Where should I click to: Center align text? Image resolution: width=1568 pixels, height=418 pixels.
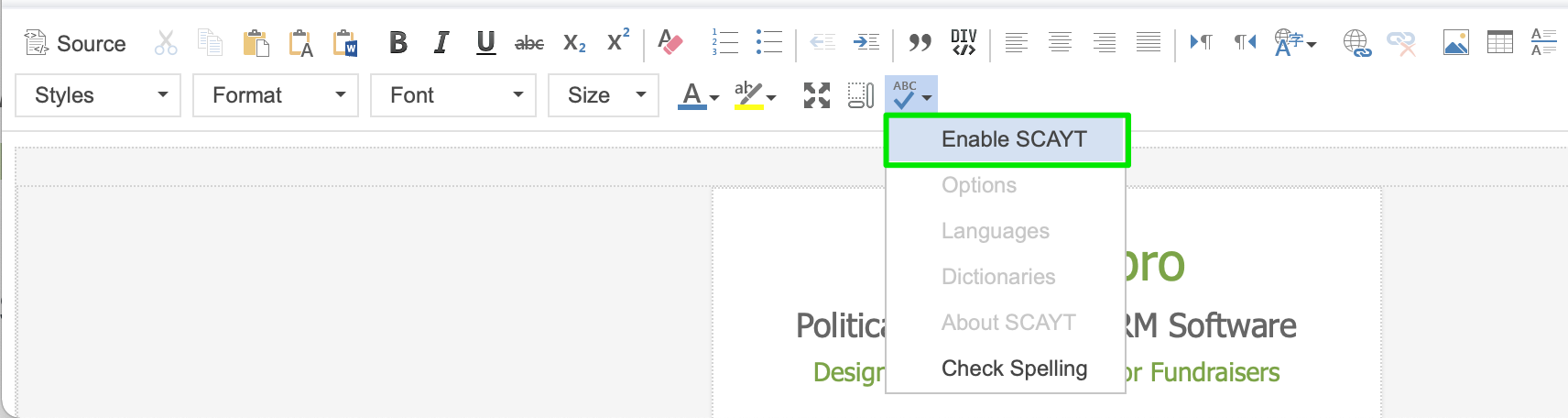tap(1060, 43)
